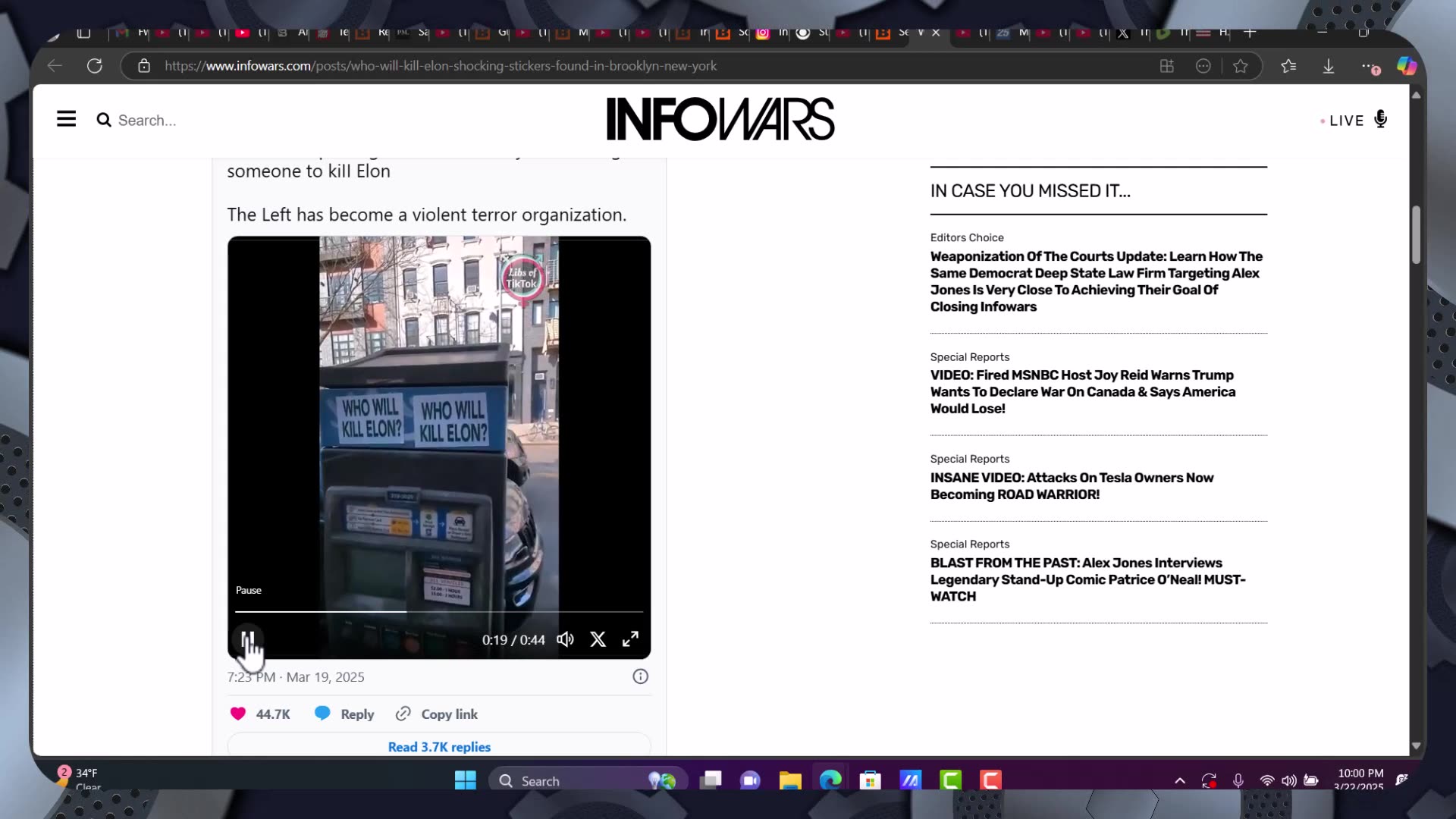Open the tweet info circle icon
The height and width of the screenshot is (819, 1456).
tap(641, 676)
